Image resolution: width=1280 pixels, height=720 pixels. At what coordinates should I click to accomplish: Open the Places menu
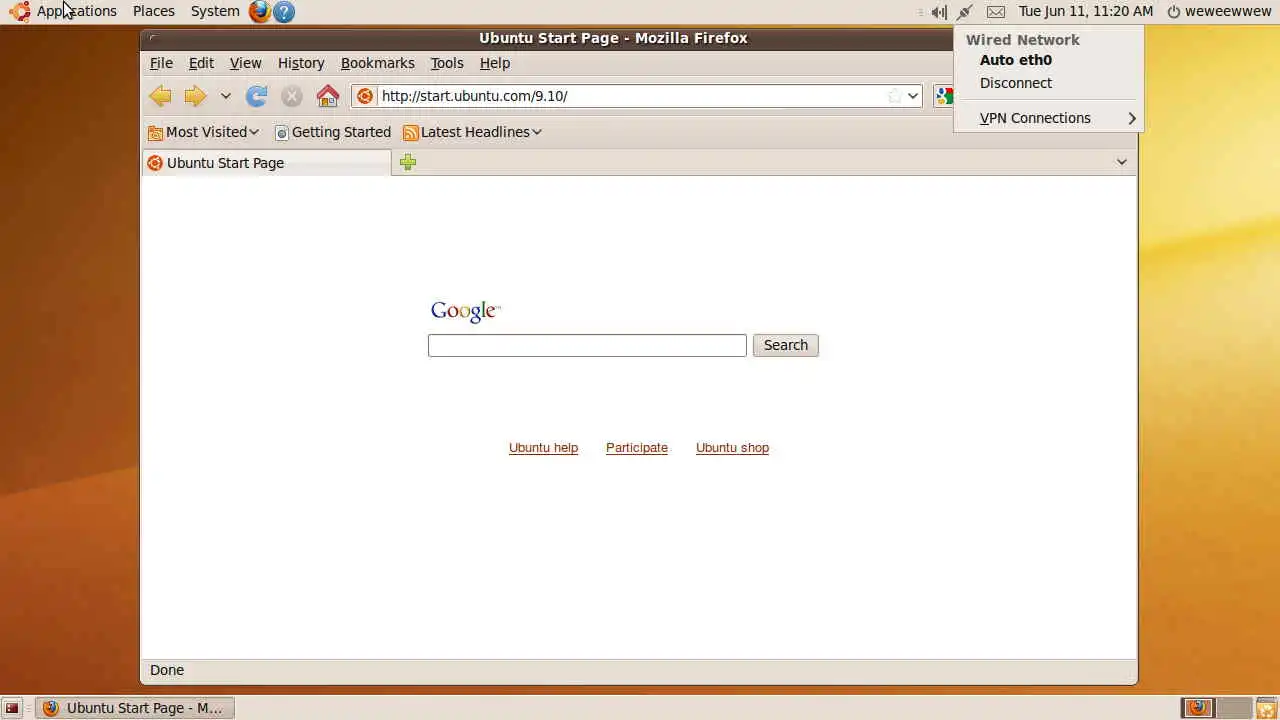(x=154, y=11)
